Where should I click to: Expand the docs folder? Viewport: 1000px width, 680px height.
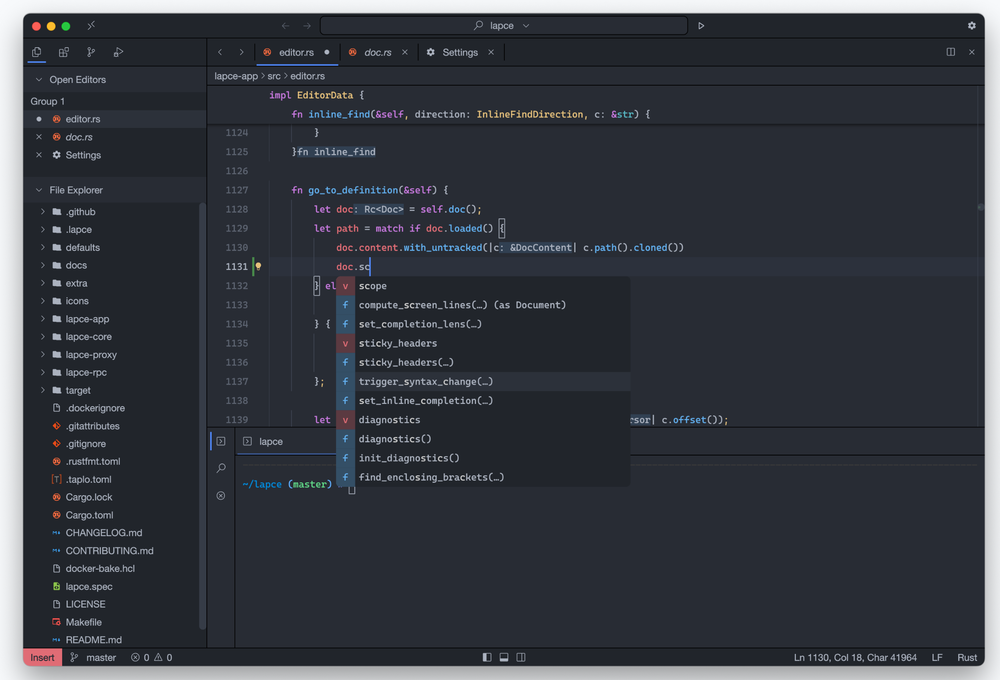click(x=43, y=265)
